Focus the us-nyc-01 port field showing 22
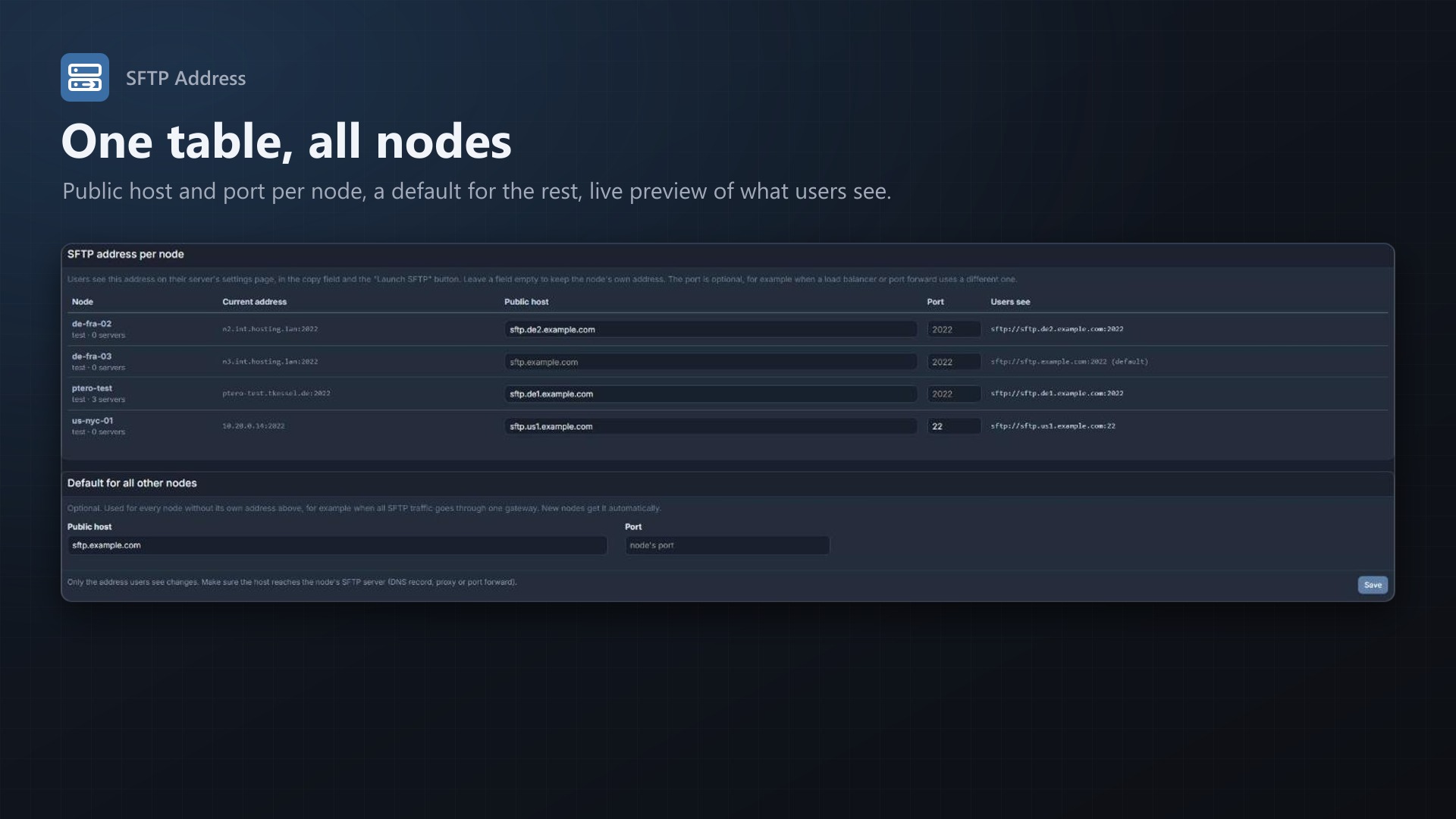1456x819 pixels. tap(954, 426)
